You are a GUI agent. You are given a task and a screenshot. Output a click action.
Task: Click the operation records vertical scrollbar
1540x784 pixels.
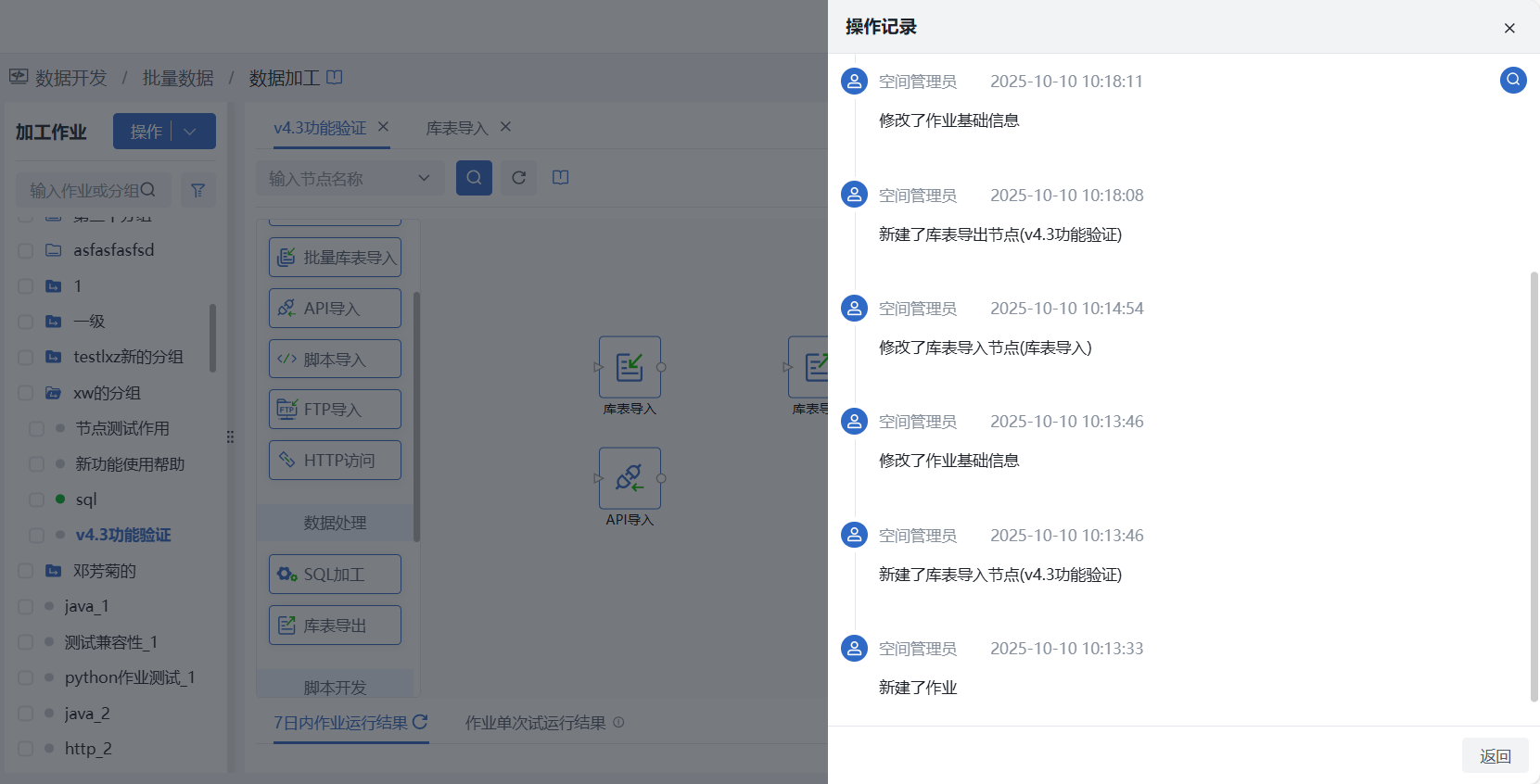click(1534, 487)
